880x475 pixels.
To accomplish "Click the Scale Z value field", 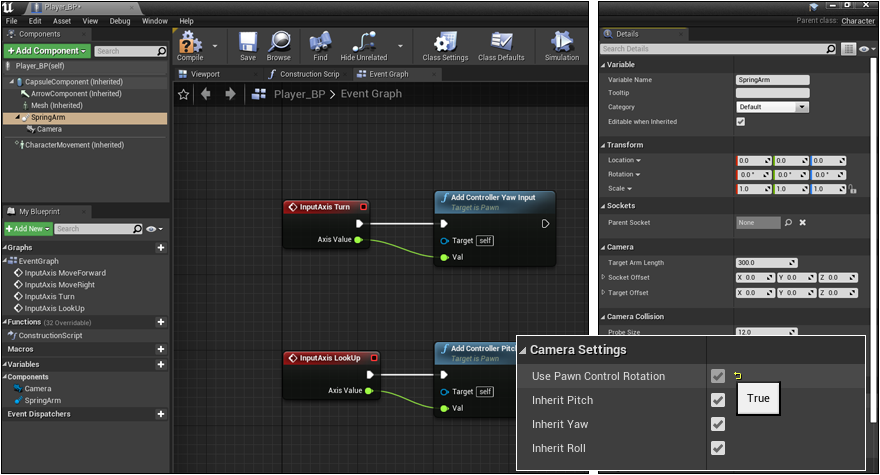I will click(828, 189).
